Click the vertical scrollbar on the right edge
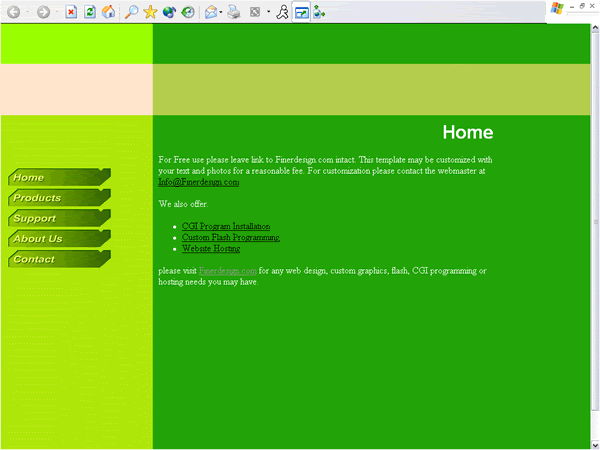 pyautogui.click(x=594, y=222)
